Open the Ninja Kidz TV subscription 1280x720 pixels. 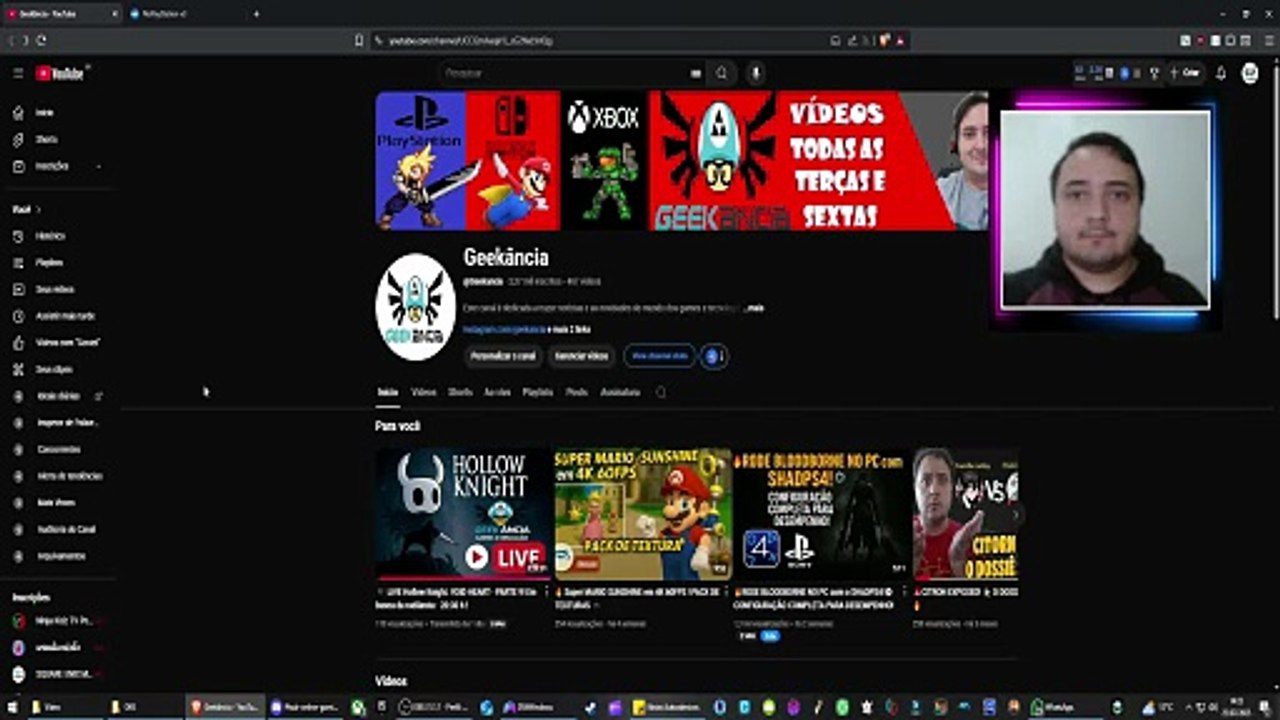coord(58,621)
